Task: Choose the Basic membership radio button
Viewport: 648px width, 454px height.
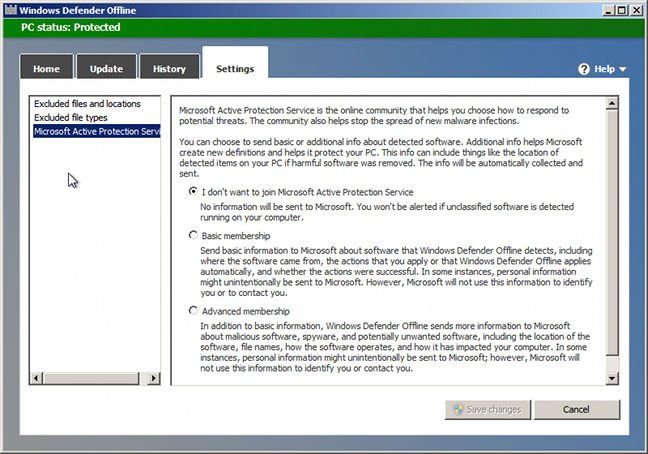Action: point(193,235)
